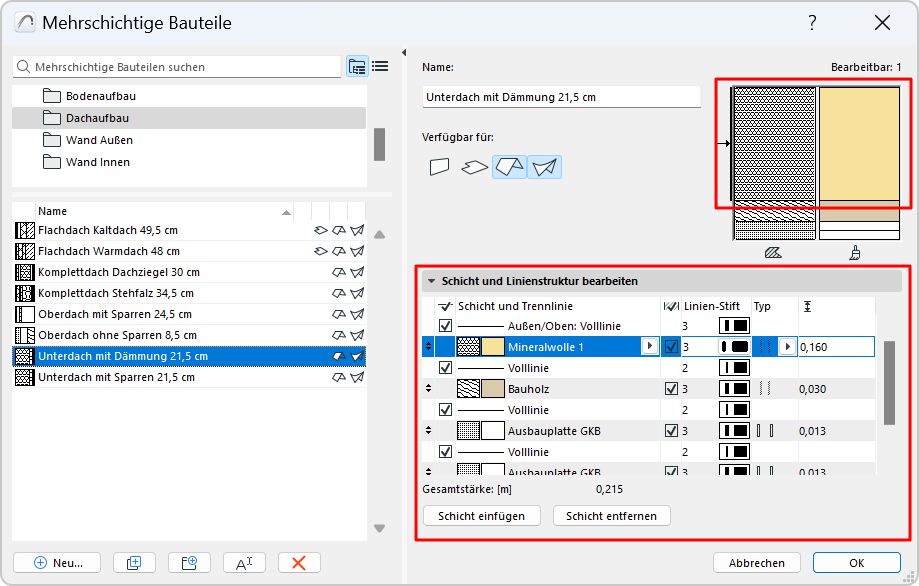Open help with question mark icon
Viewport: 919px width, 586px height.
pyautogui.click(x=812, y=23)
